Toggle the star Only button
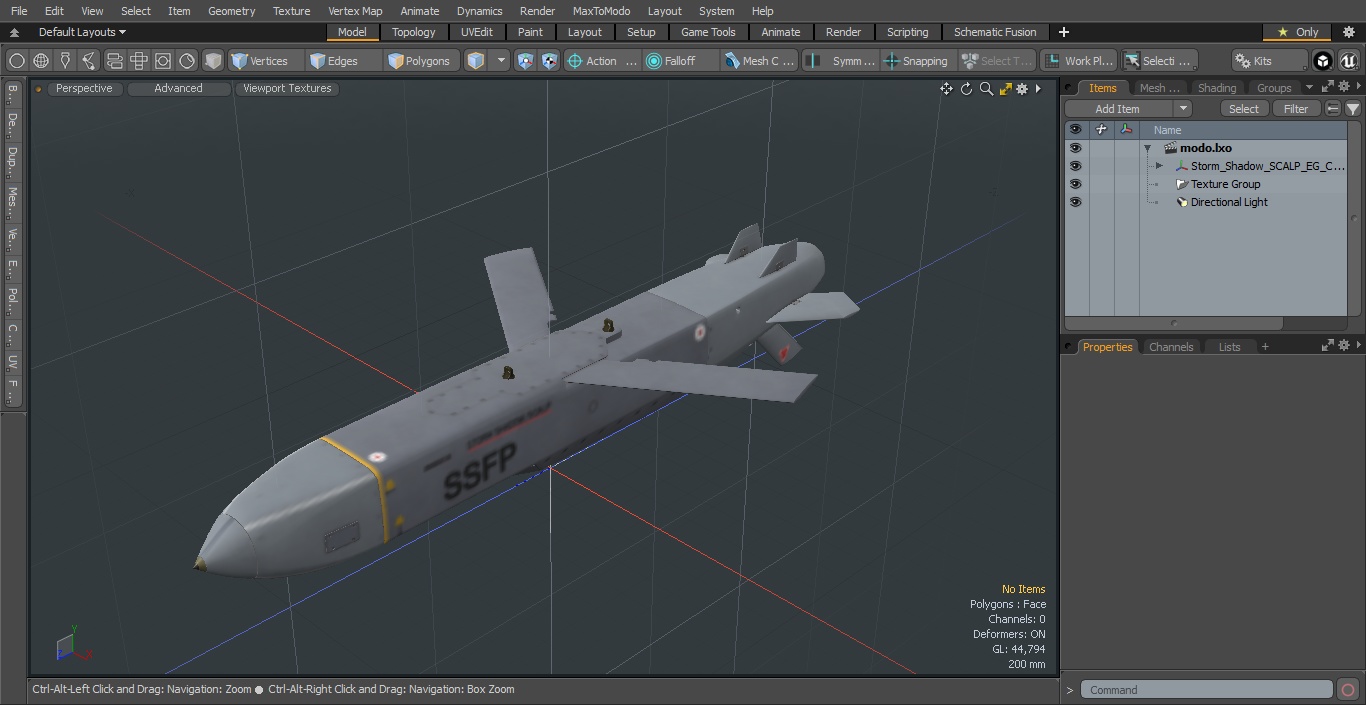Viewport: 1366px width, 705px height. pos(1297,32)
